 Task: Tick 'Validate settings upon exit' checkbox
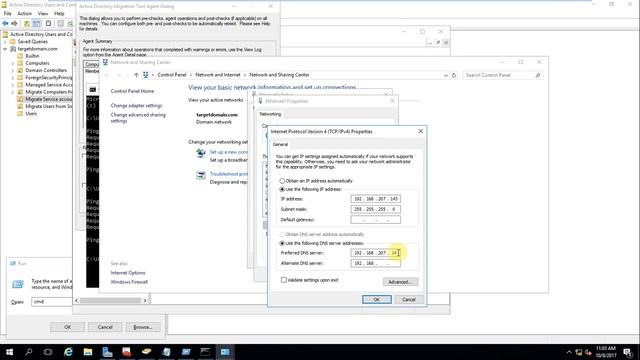point(284,280)
